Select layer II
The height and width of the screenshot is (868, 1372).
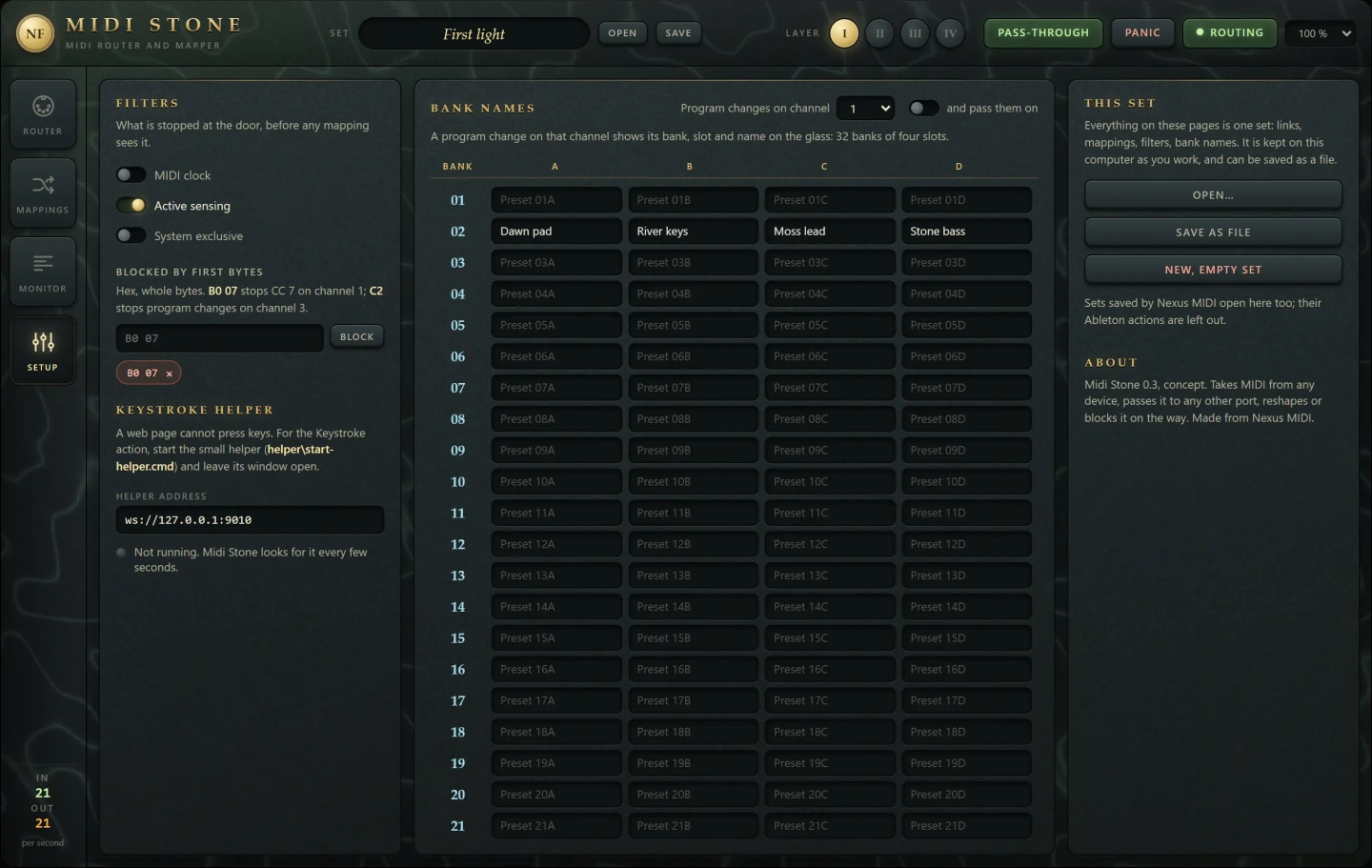[x=879, y=33]
